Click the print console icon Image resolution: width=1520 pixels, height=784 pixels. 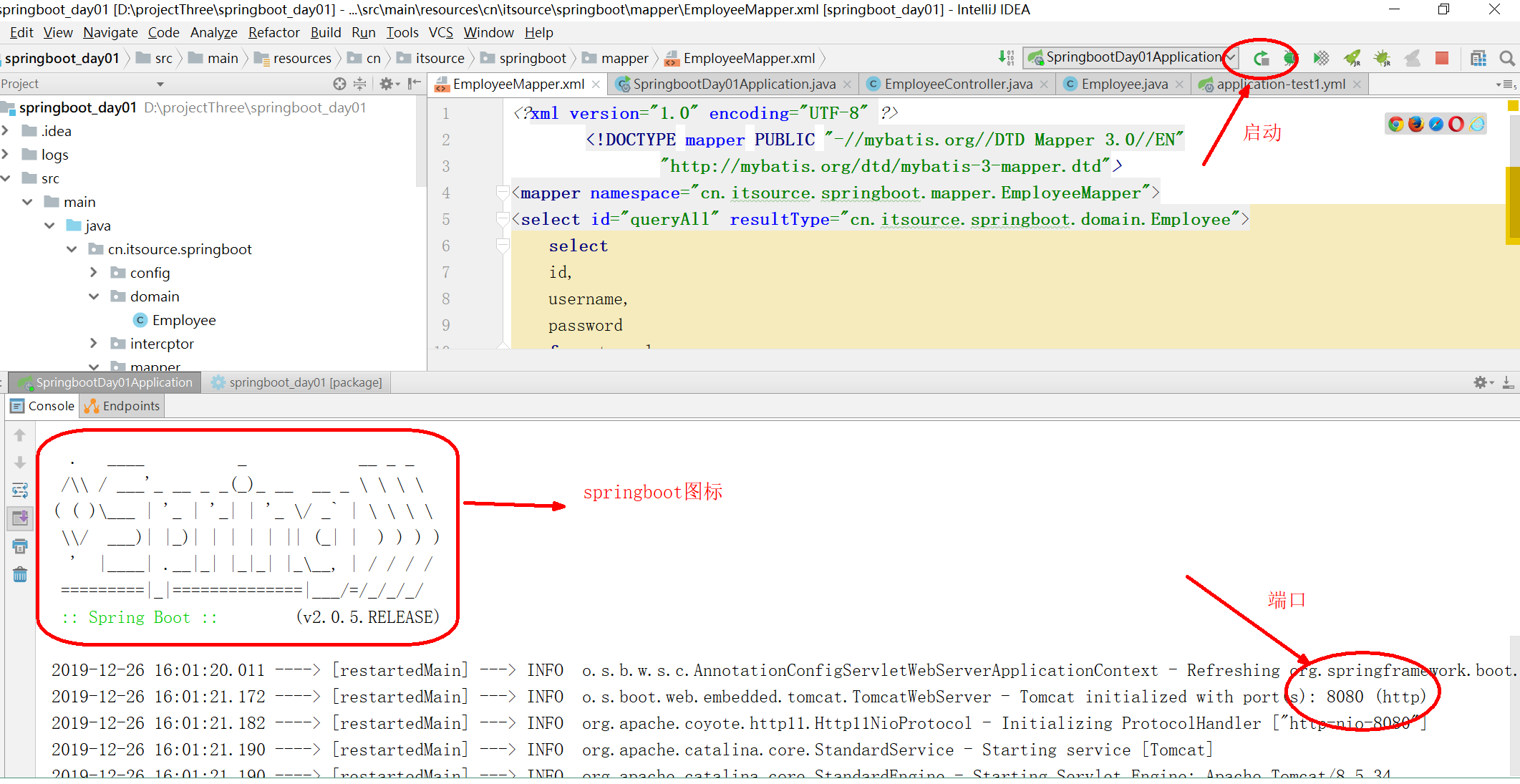point(20,547)
